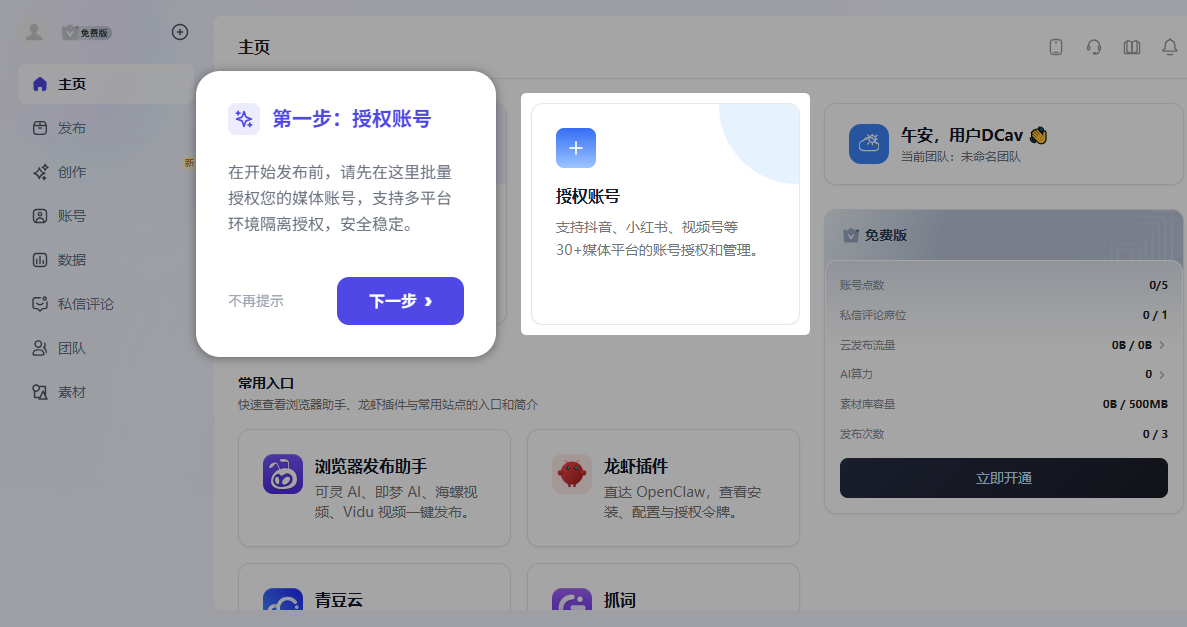
Task: Click the 立即开通 button
Action: [1004, 478]
